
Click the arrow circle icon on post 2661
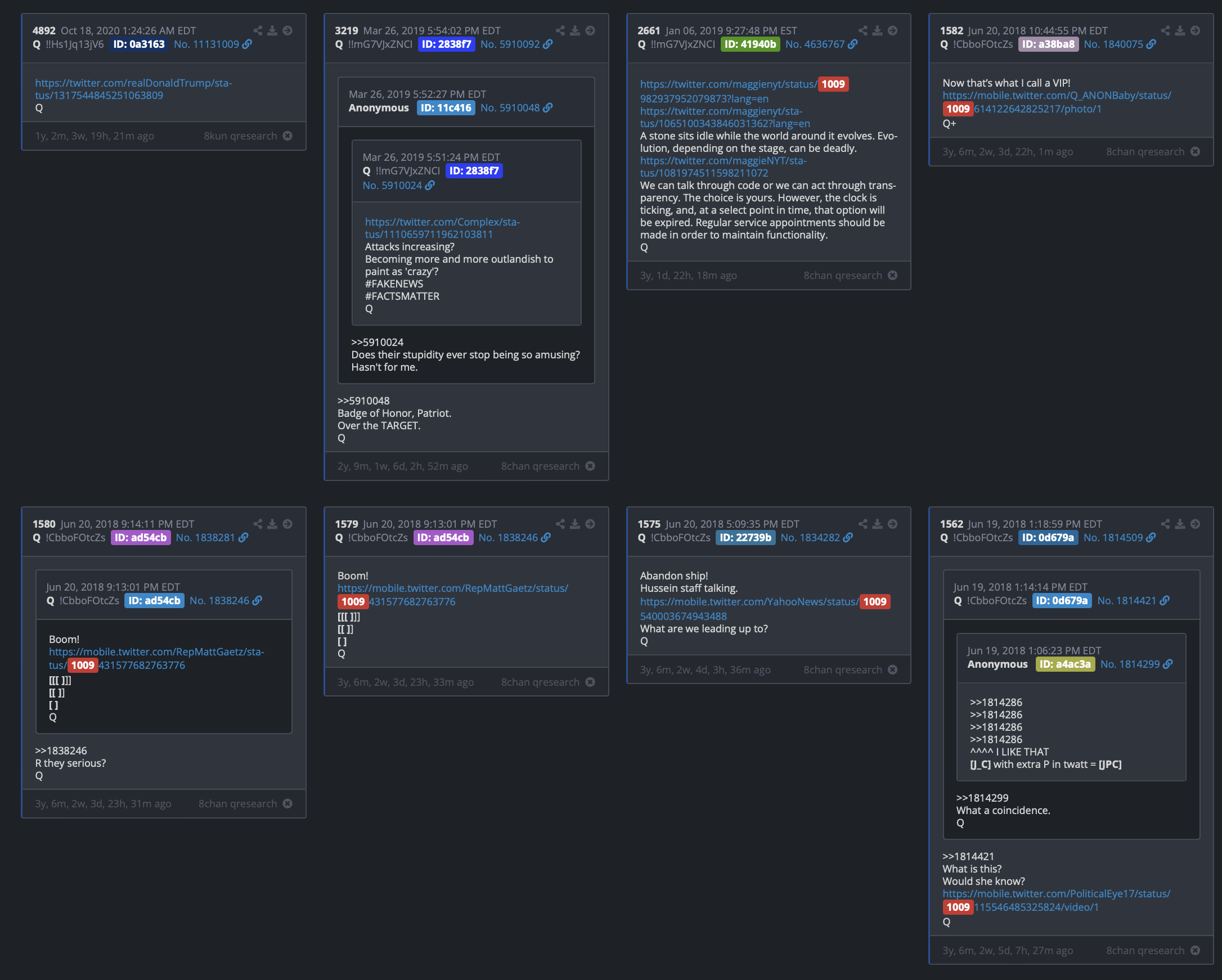coord(893,30)
